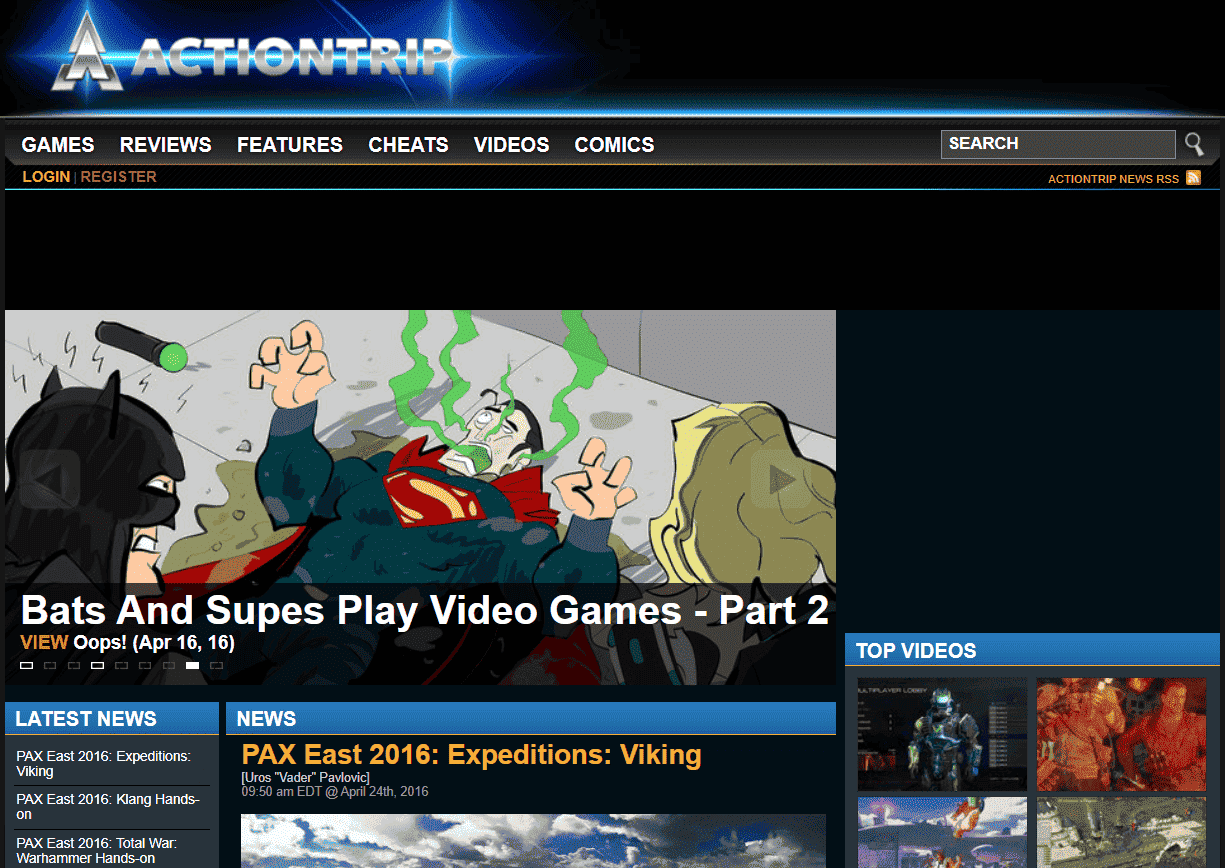Open the red-toned top video thumbnail
Screen dimensions: 1225x868
point(1121,735)
